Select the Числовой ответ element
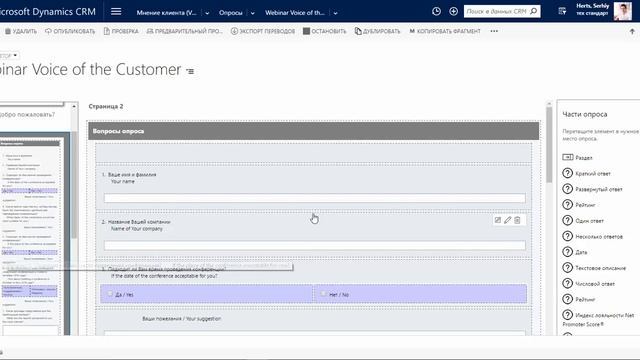 [588, 284]
